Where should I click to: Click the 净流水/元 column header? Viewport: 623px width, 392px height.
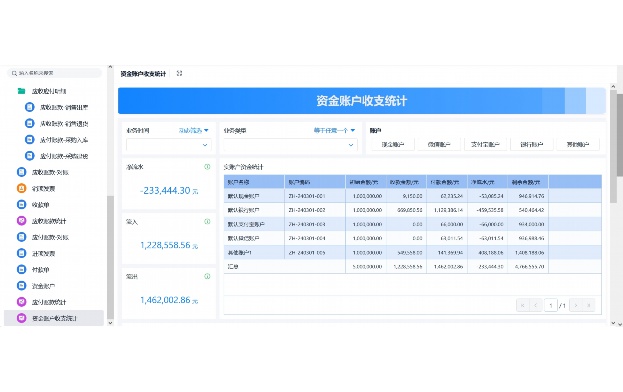[488, 182]
